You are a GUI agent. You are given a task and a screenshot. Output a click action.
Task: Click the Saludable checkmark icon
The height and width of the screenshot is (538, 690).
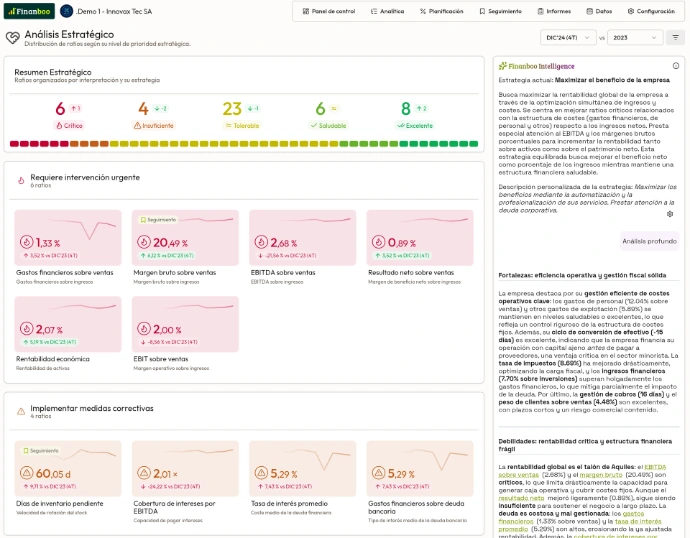(314, 126)
